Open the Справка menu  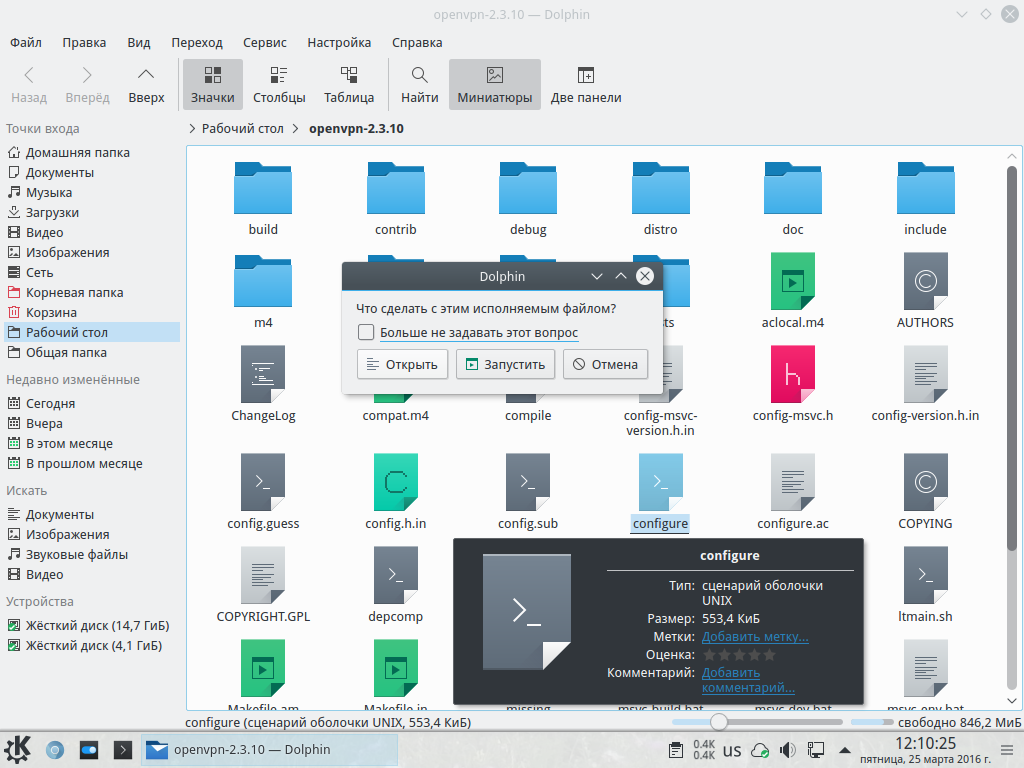click(x=417, y=42)
